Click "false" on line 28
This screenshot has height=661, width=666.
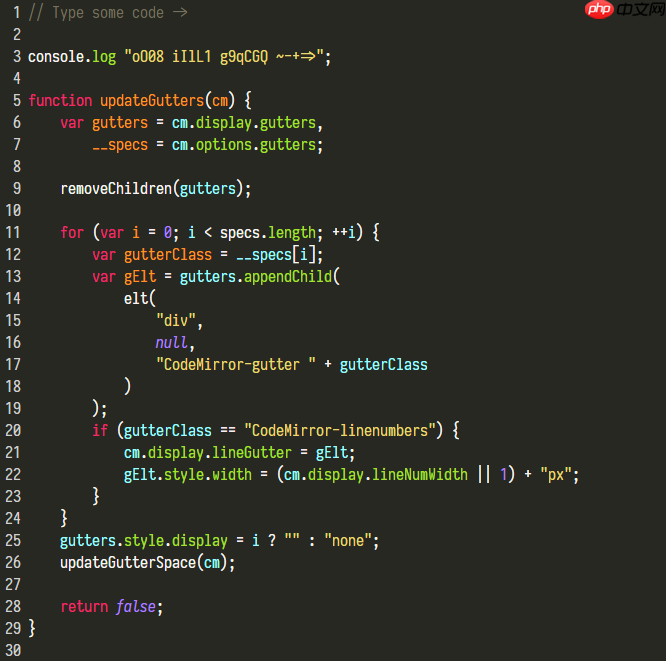[136, 607]
